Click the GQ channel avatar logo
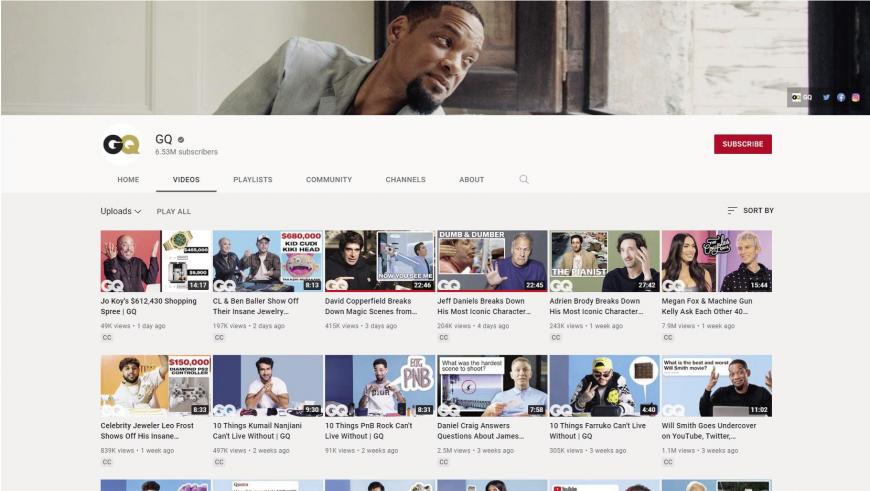 tap(122, 145)
